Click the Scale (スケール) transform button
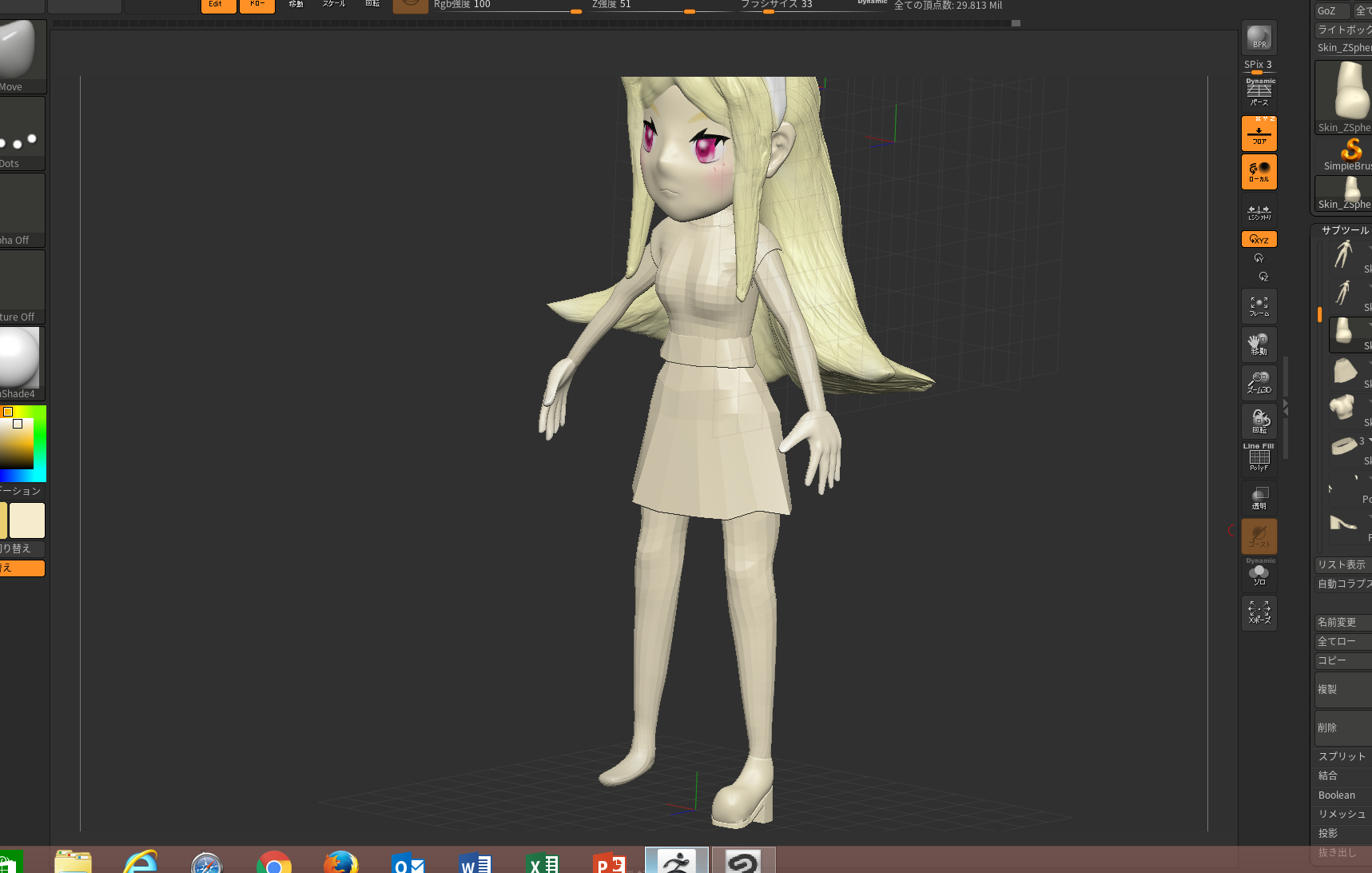The height and width of the screenshot is (873, 1372). point(334,6)
